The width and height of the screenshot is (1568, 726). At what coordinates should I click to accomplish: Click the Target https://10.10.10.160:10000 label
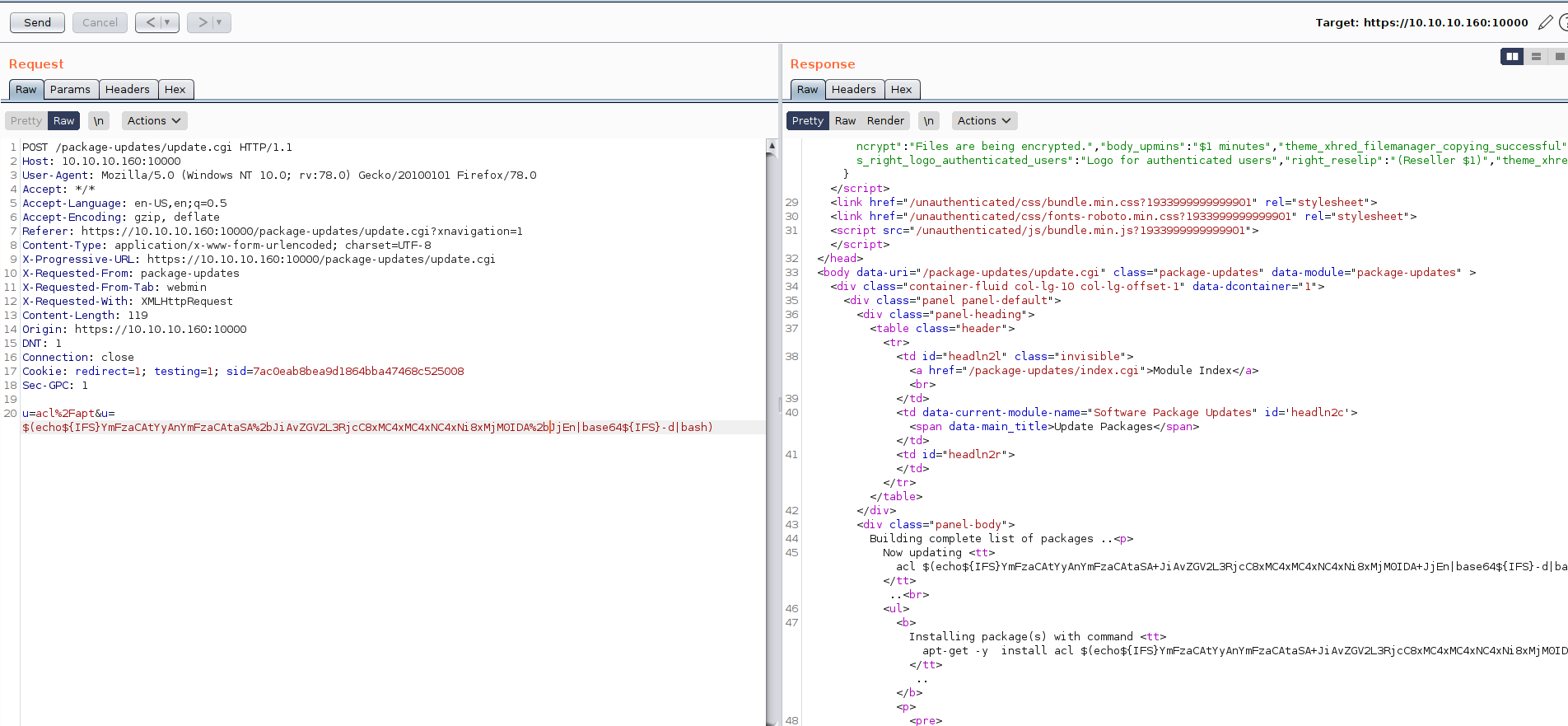pyautogui.click(x=1421, y=22)
